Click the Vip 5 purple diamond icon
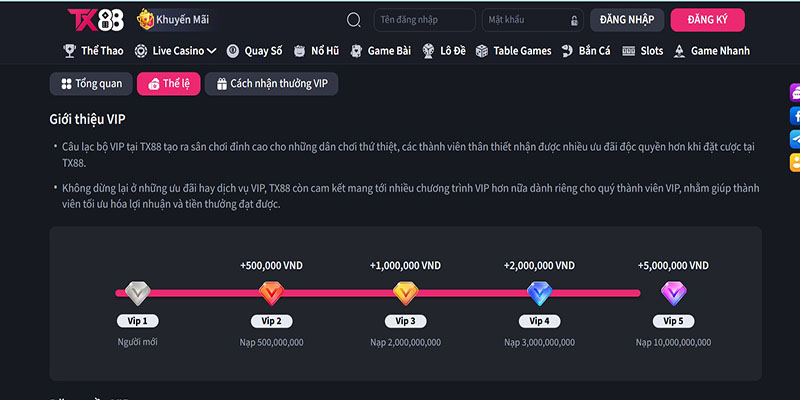Screen dimensions: 800x400 point(673,293)
